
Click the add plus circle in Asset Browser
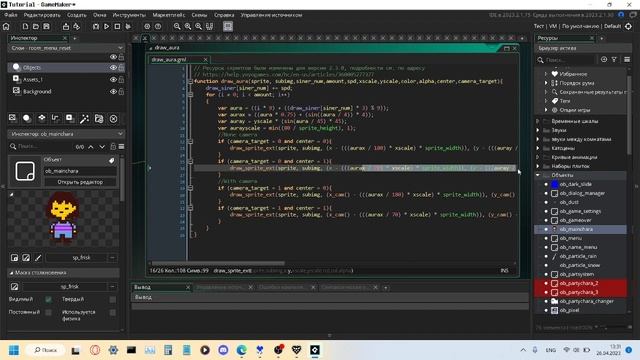click(x=604, y=60)
